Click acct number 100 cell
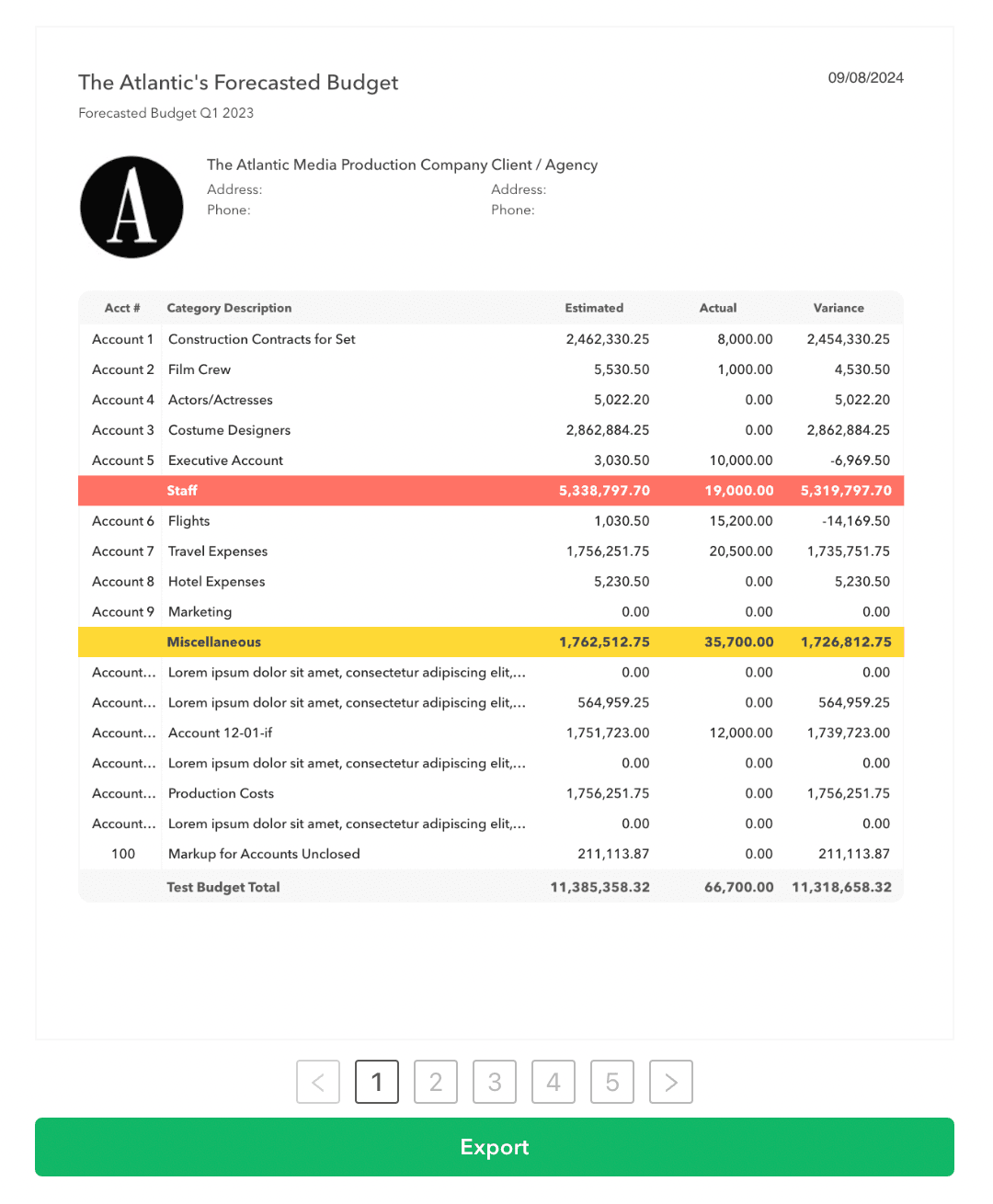Screen dimensions: 993x1204 pyautogui.click(x=123, y=855)
